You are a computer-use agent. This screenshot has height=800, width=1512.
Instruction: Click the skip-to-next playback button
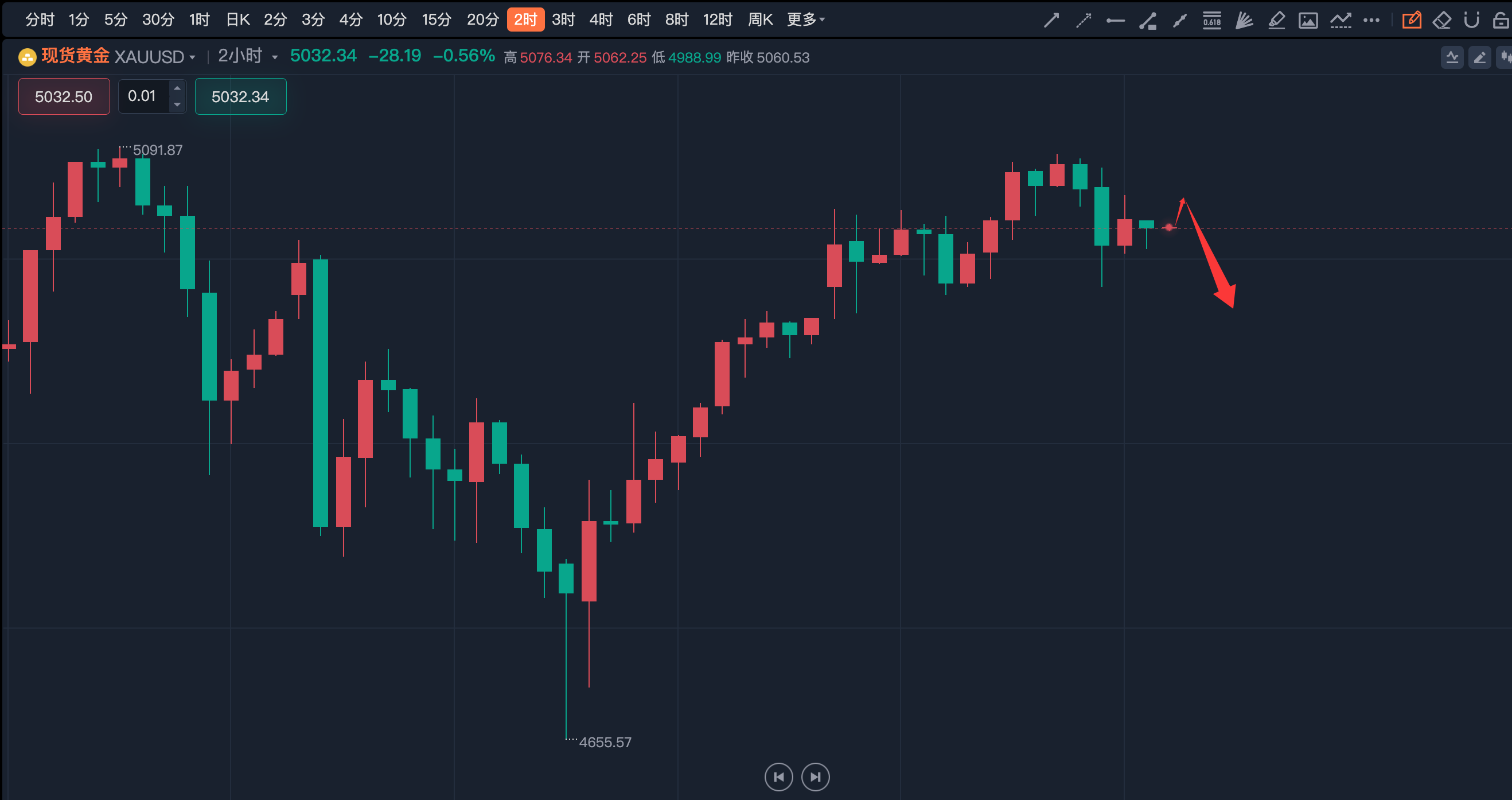click(x=815, y=777)
